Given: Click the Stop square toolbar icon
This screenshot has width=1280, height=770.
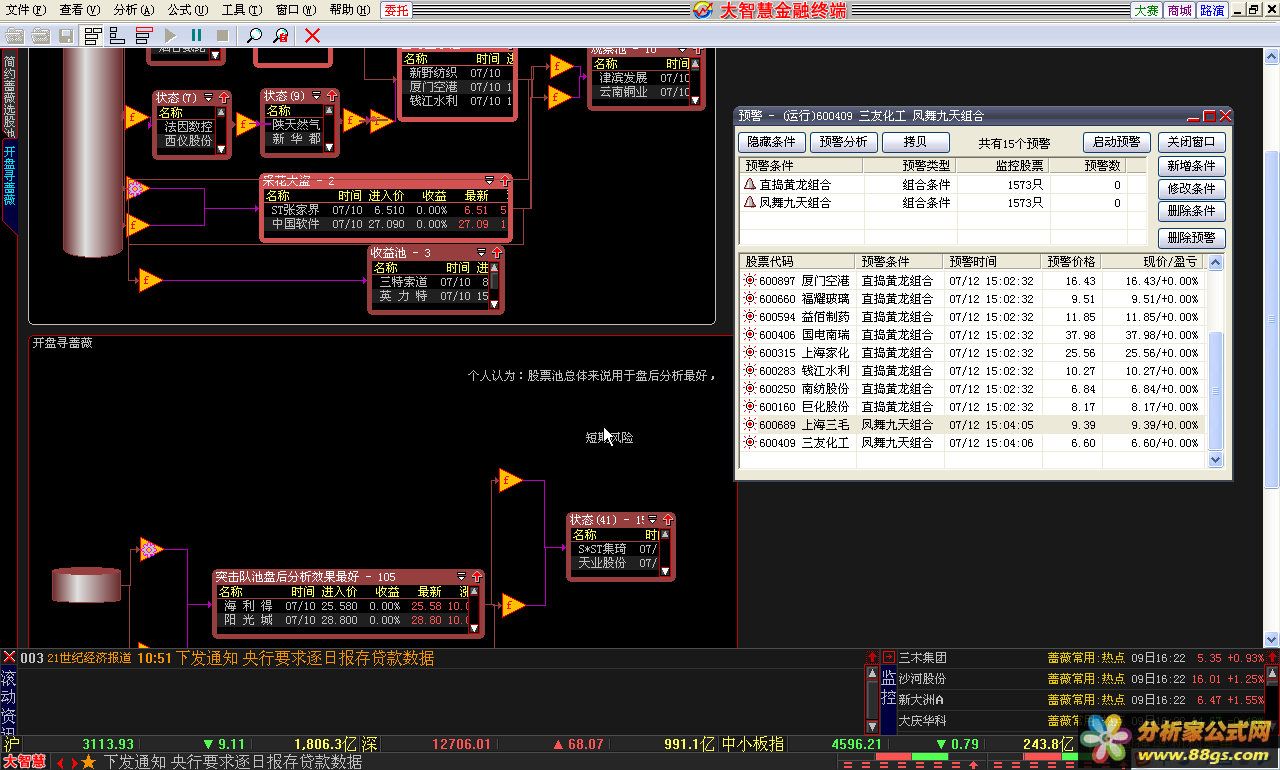Looking at the screenshot, I should point(222,36).
